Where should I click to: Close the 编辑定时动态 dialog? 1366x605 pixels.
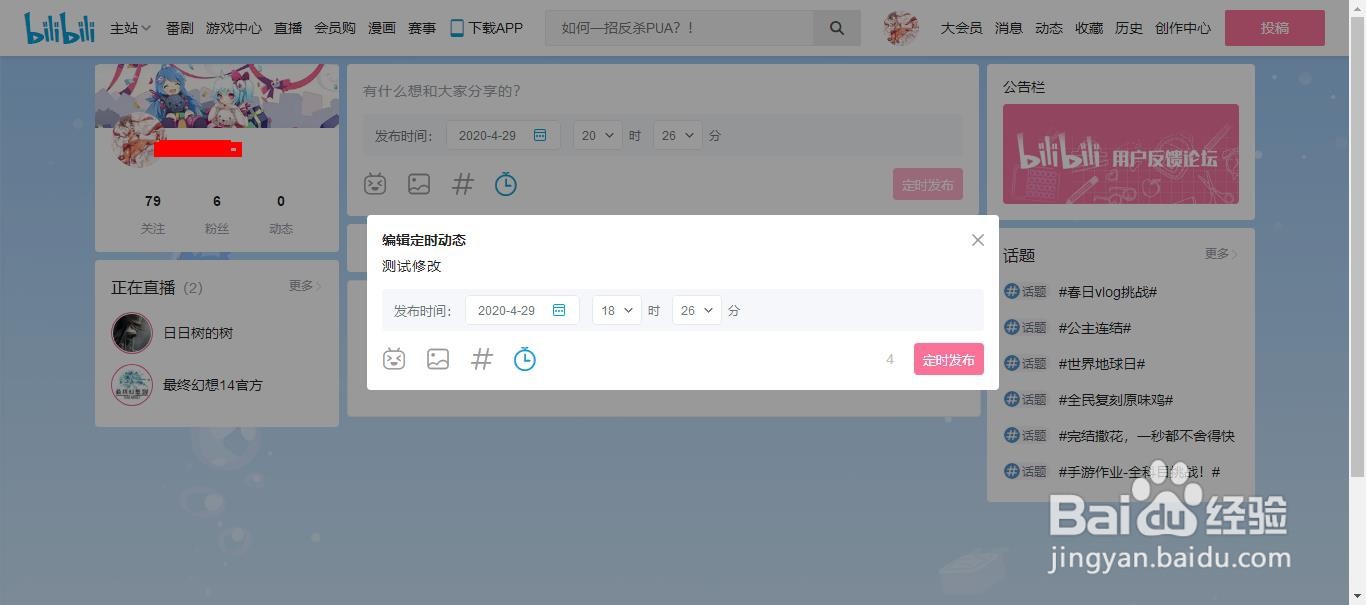pos(977,239)
